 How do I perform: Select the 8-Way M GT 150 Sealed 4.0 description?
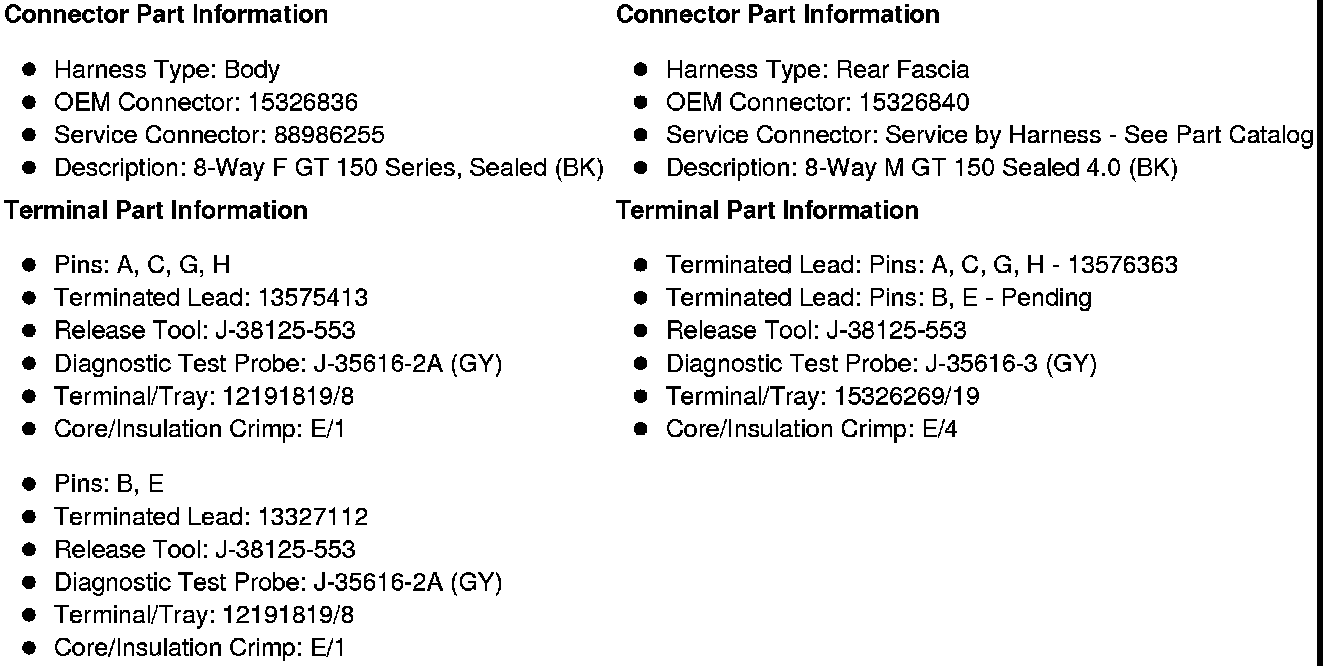click(x=921, y=168)
